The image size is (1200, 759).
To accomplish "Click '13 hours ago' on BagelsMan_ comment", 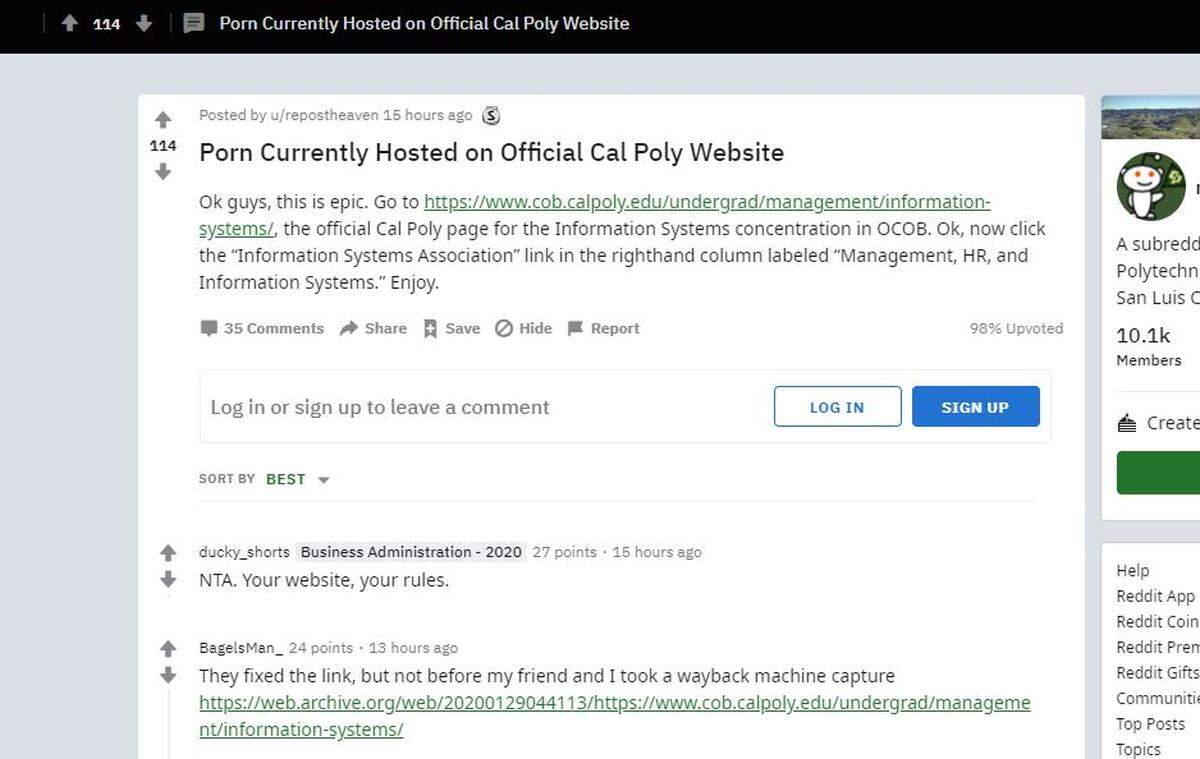I will pyautogui.click(x=413, y=648).
